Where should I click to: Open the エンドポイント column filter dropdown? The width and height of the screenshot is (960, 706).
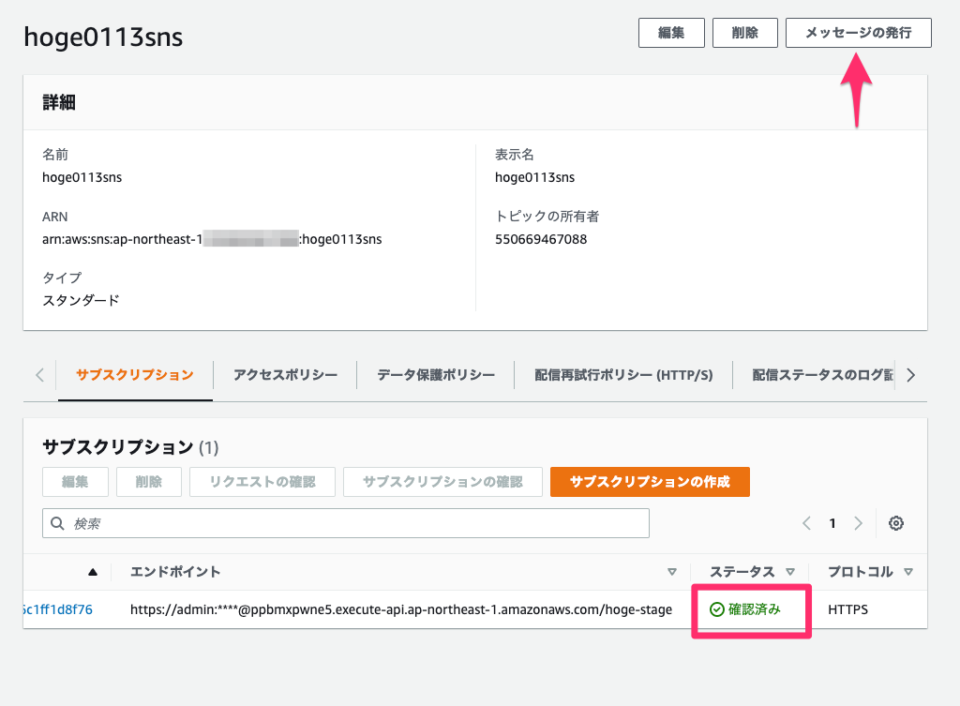click(672, 571)
